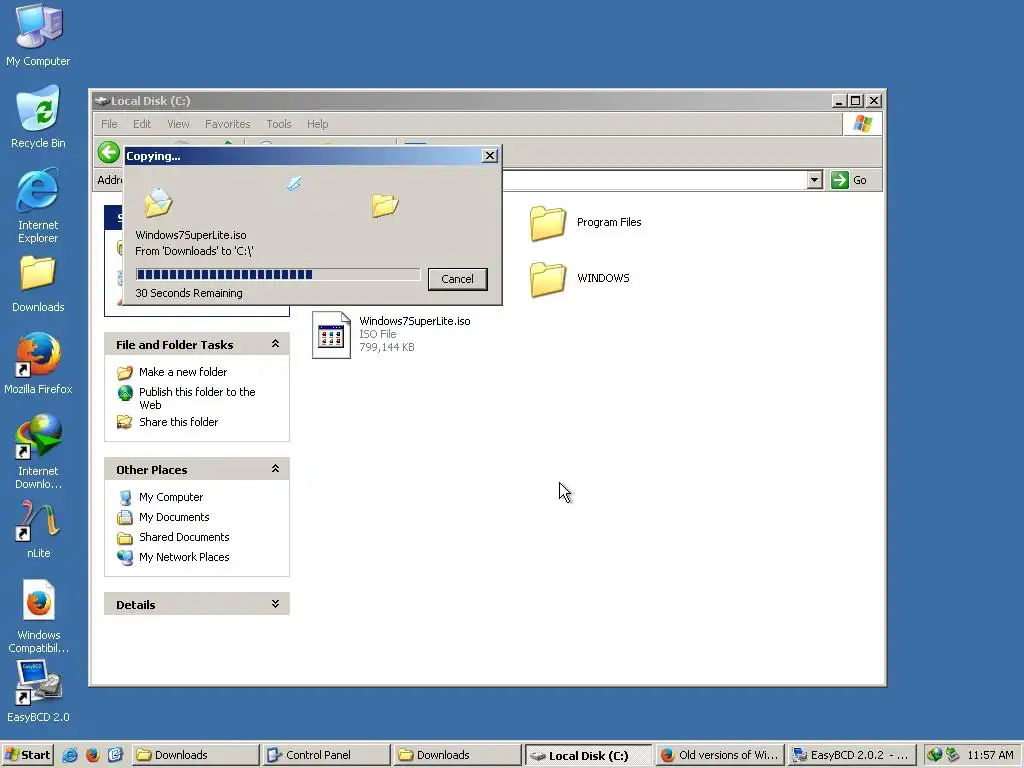
Task: Open the Favorites menu
Action: 227,124
